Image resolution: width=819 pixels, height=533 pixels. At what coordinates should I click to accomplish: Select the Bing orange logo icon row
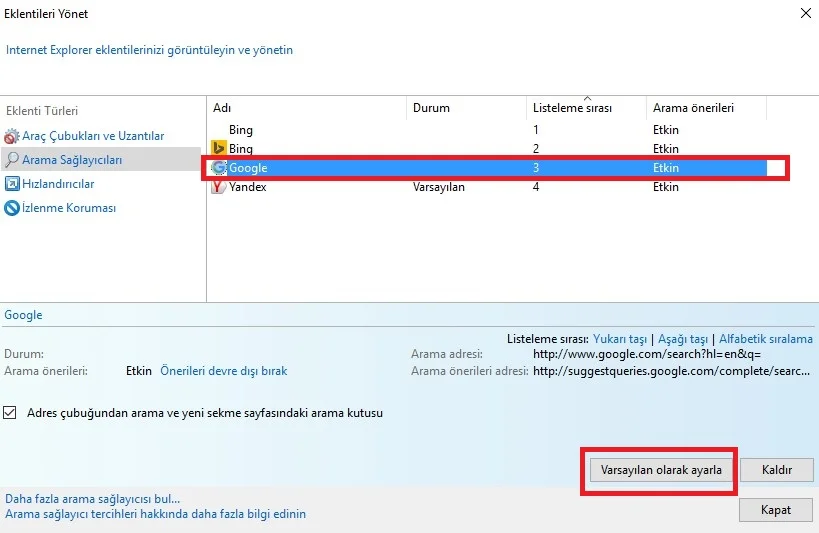219,149
